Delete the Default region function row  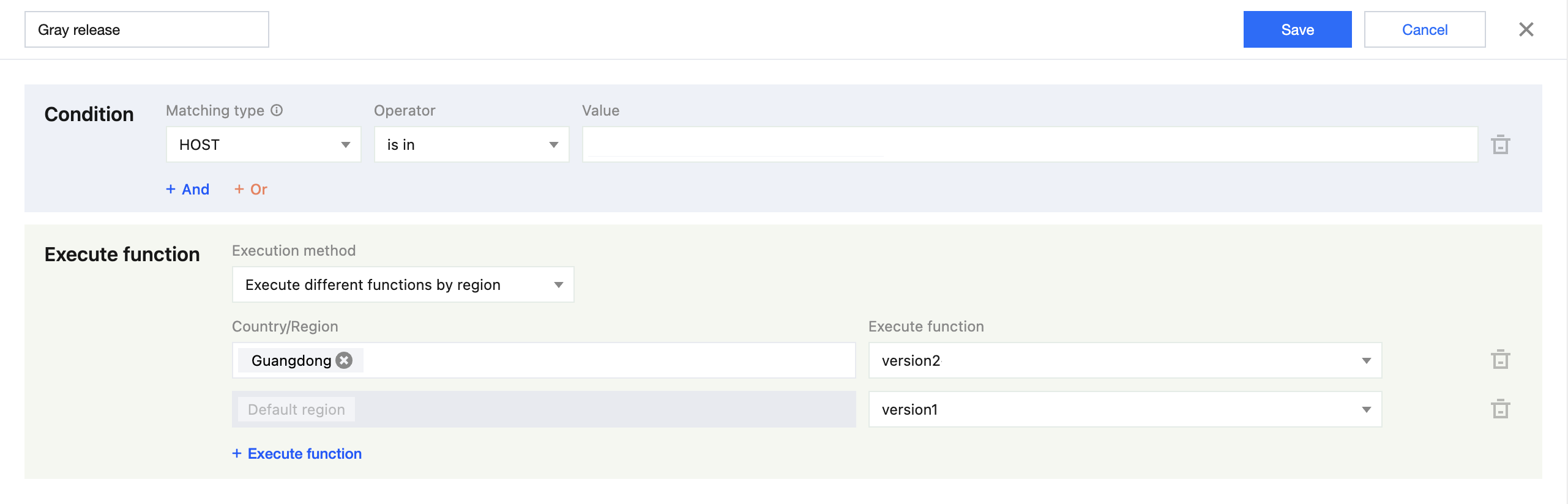(1500, 409)
